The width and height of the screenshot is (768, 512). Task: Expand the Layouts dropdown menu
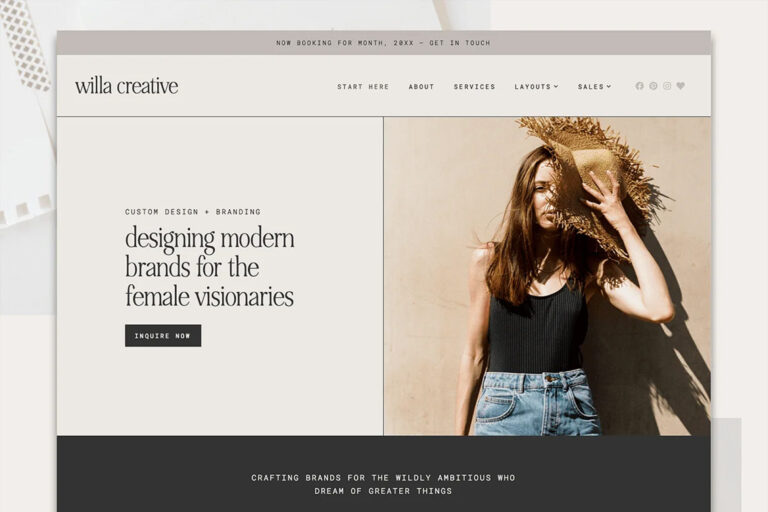tap(536, 87)
